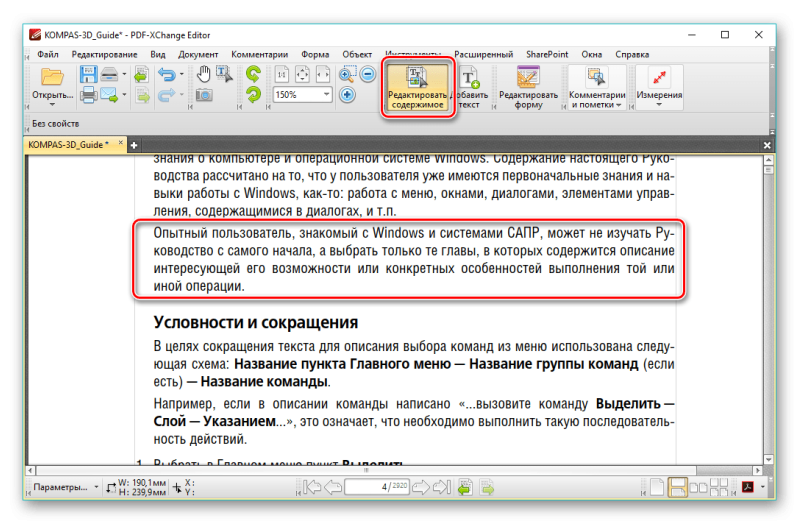Viewport: 800px width, 524px height.
Task: Click the upper green rotate arrow icon
Action: (253, 74)
